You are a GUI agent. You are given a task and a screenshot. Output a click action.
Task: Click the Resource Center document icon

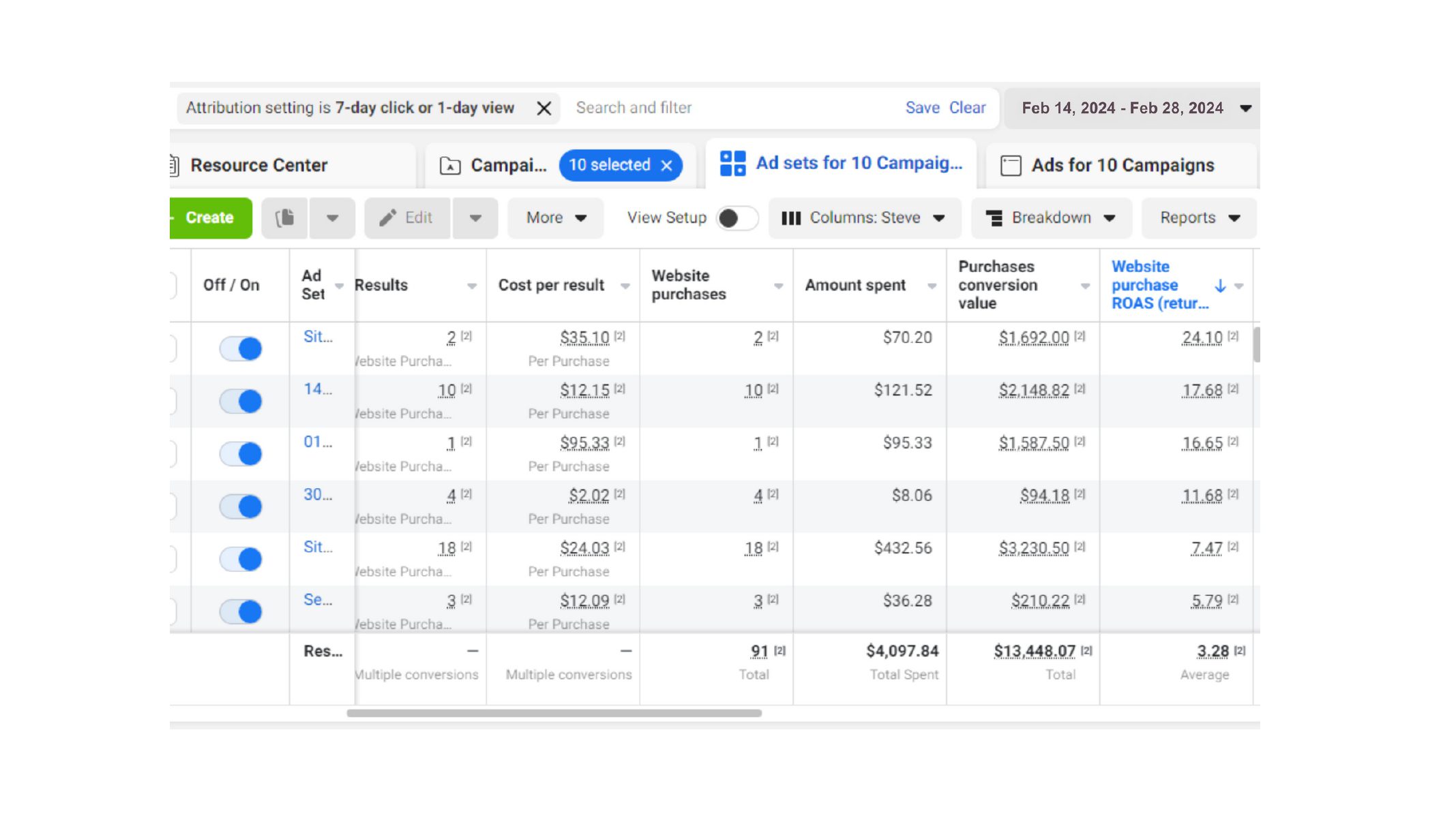(175, 166)
